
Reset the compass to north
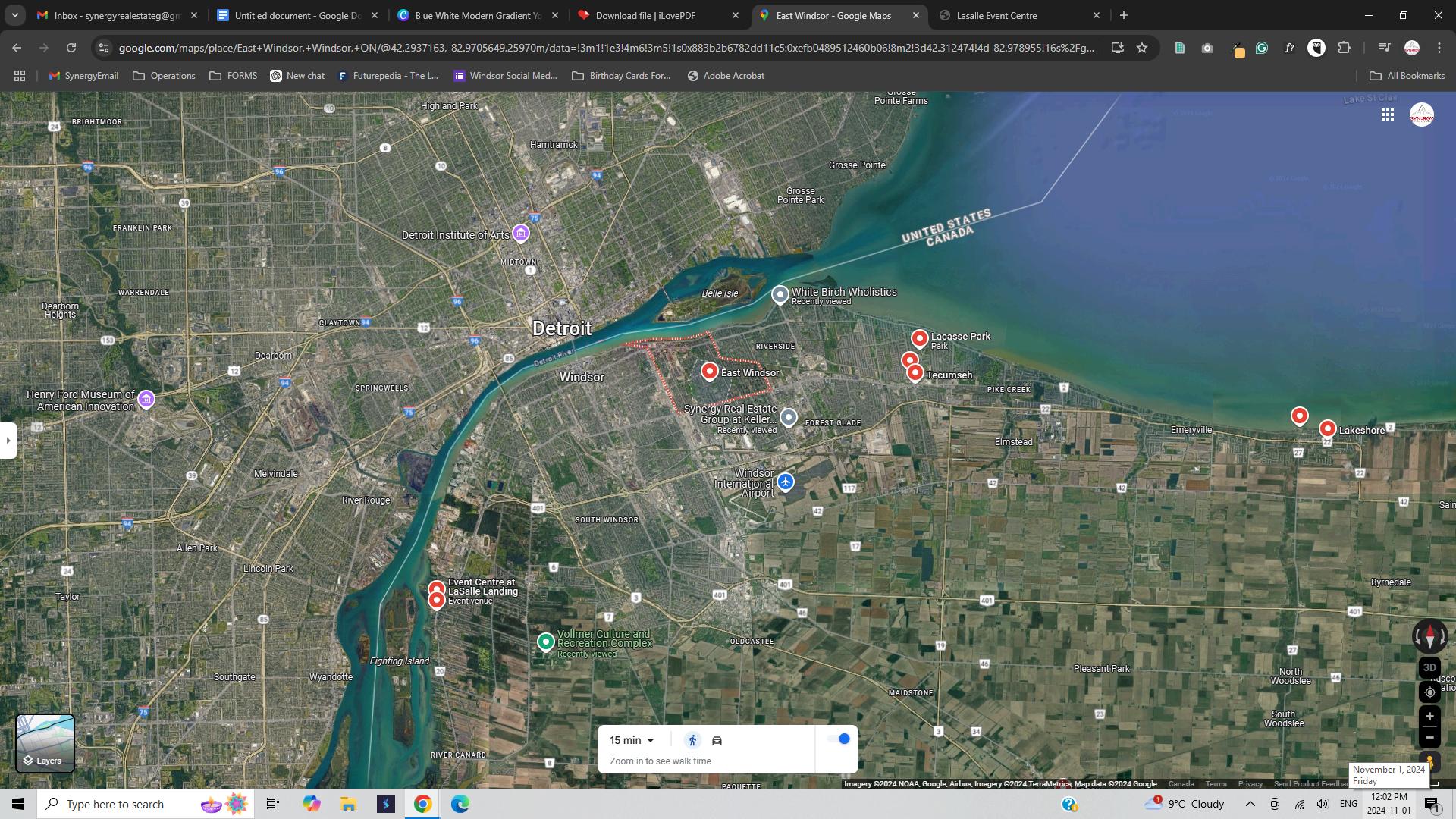pos(1429,637)
